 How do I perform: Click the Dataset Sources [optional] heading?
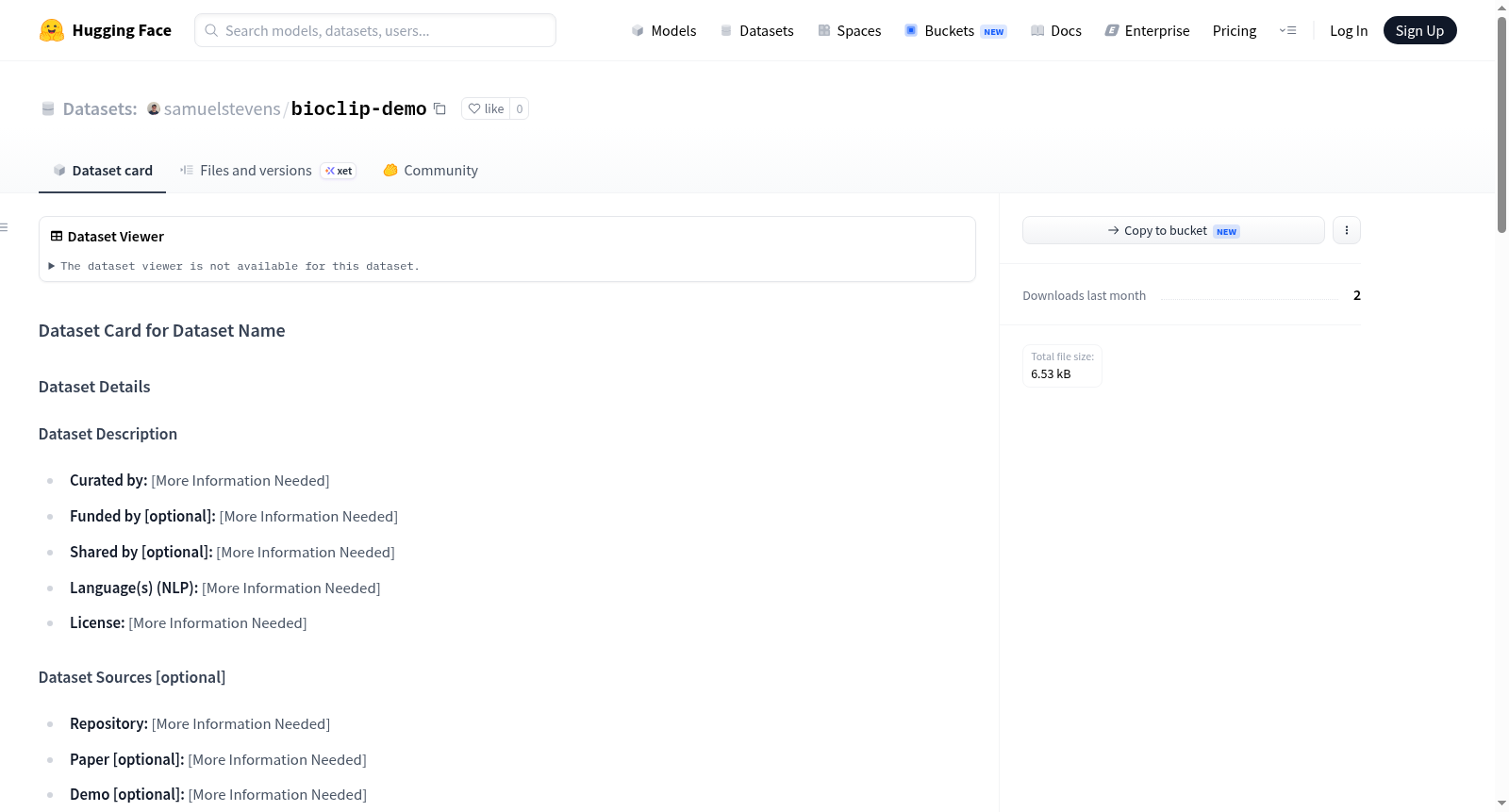pyautogui.click(x=132, y=677)
